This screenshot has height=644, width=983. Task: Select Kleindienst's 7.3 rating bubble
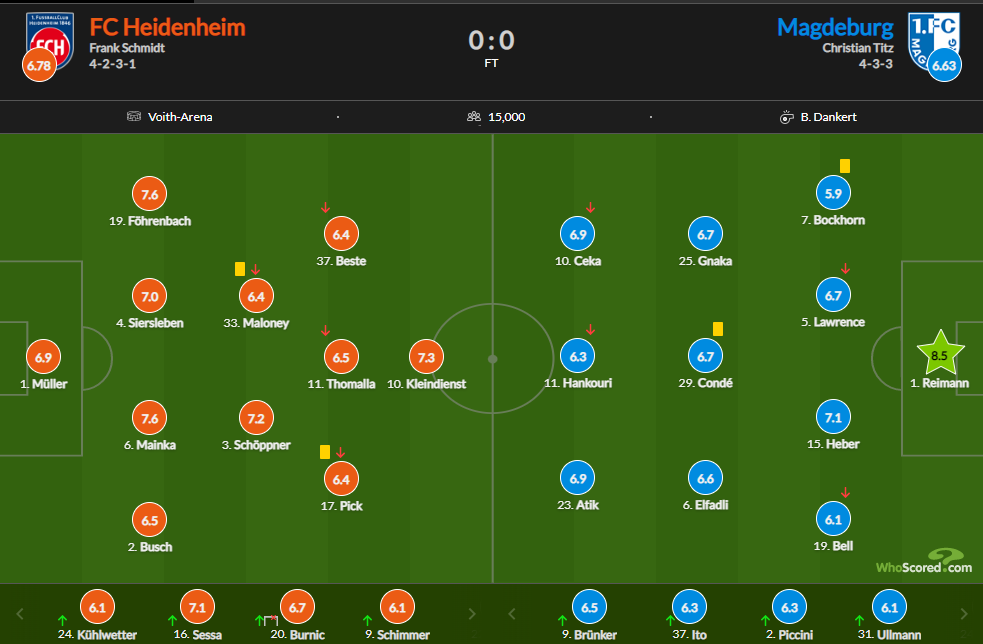pyautogui.click(x=427, y=356)
